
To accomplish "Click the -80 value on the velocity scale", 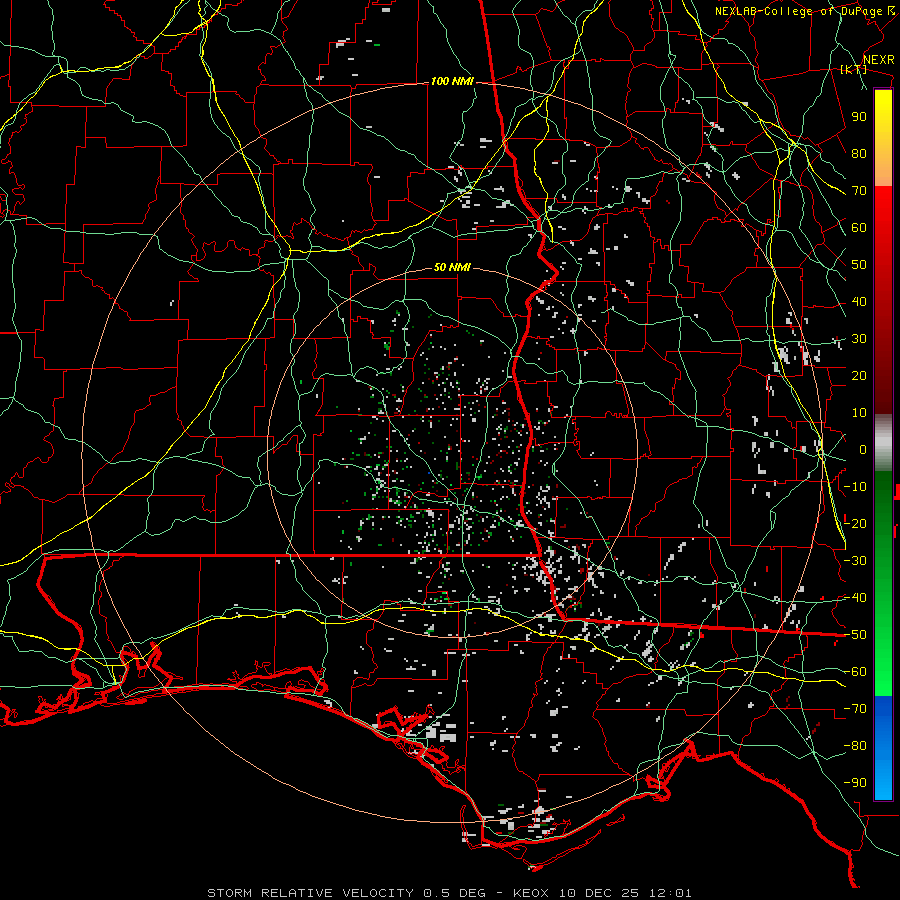I will pos(855,746).
